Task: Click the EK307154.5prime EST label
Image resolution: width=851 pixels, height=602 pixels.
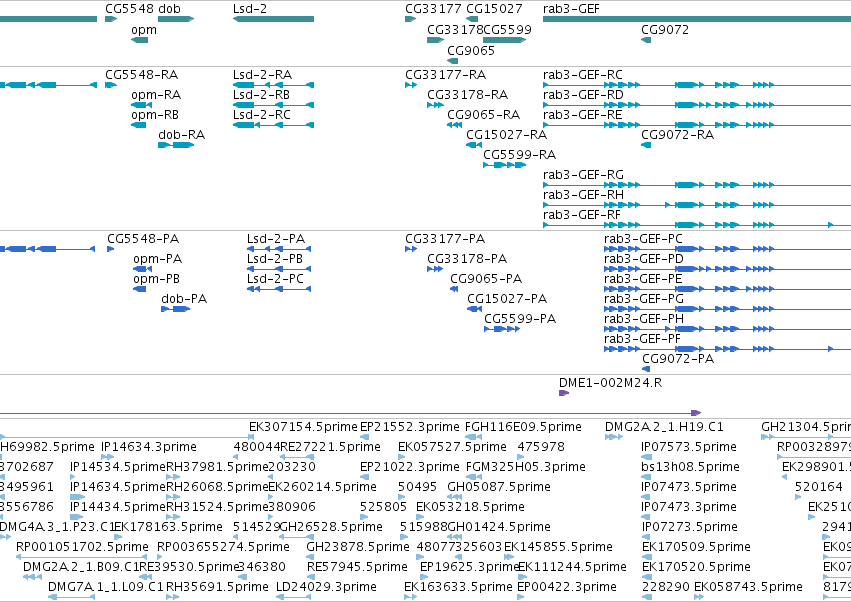Action: pyautogui.click(x=303, y=427)
